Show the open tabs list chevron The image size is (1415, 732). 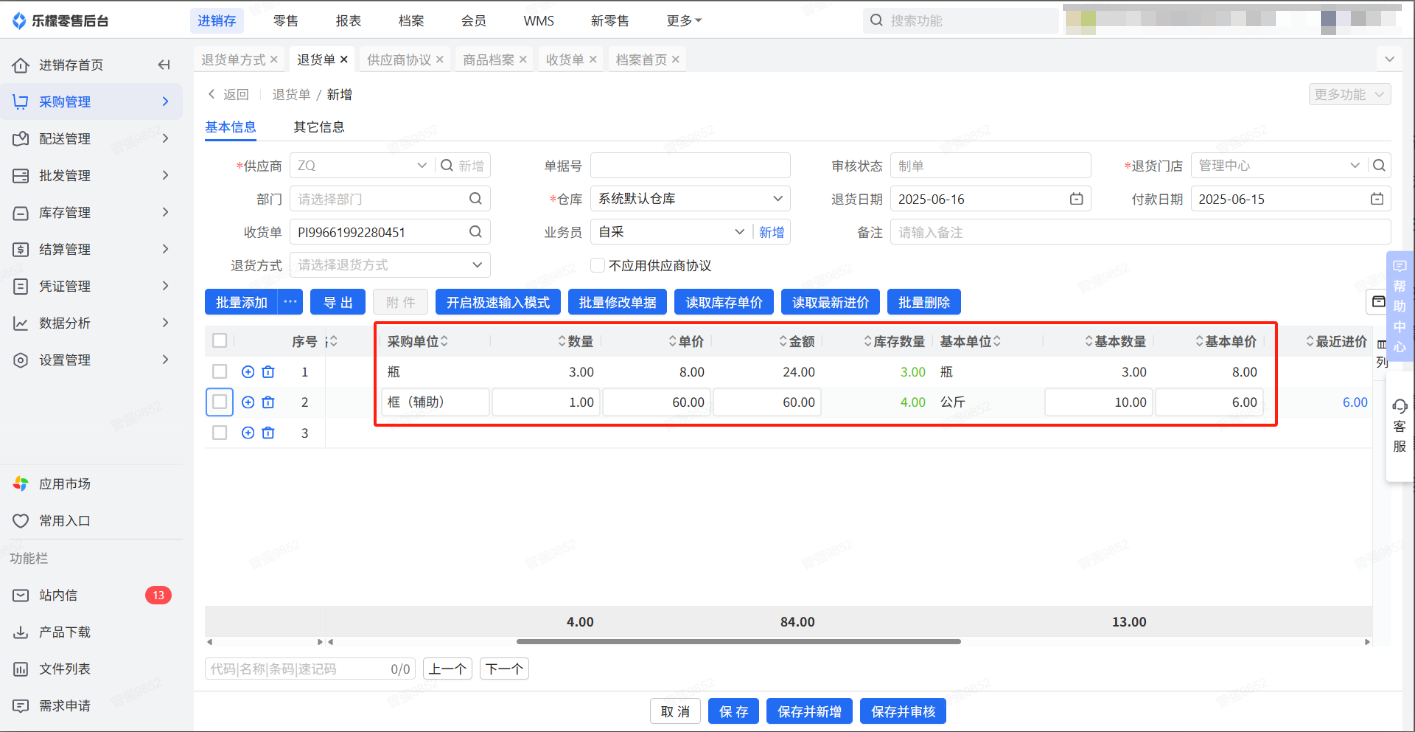coord(1390,60)
